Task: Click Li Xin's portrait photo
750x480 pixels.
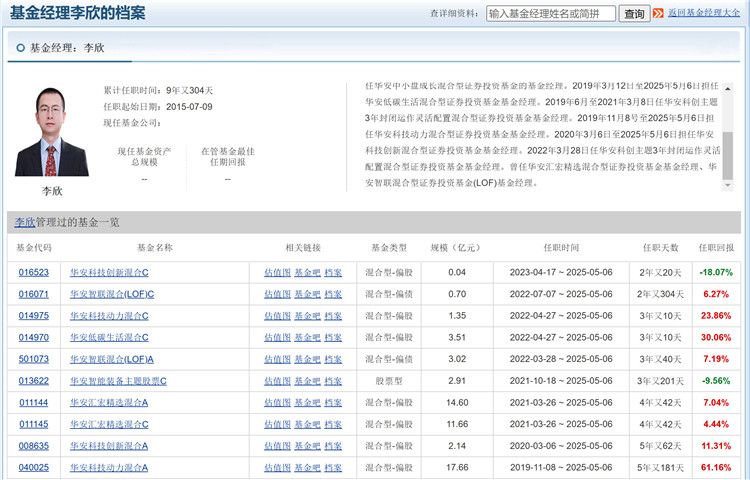Action: coord(51,131)
